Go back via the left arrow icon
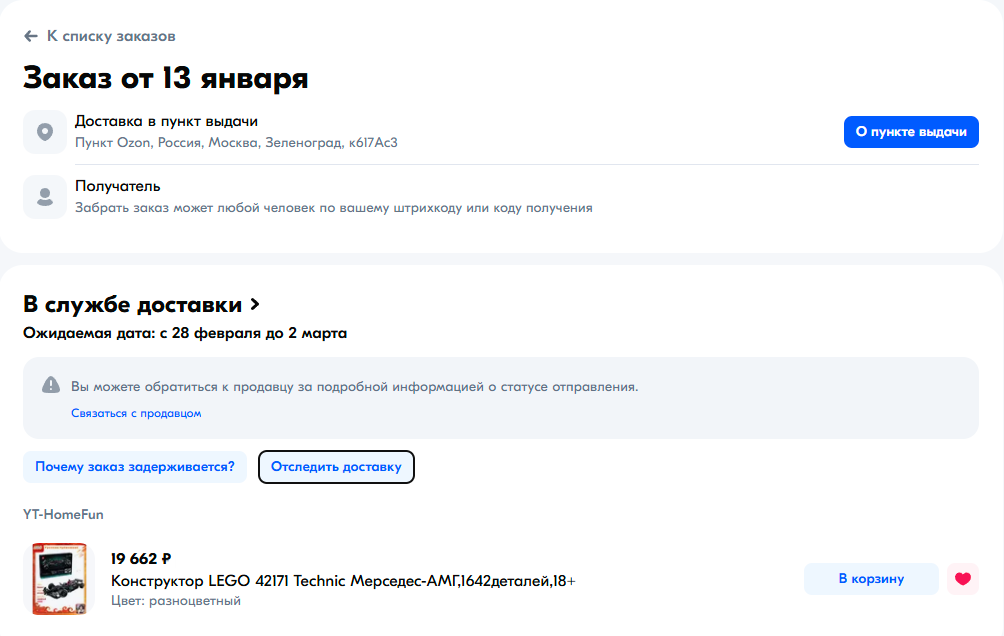Screen dimensions: 1004x636 coord(31,37)
